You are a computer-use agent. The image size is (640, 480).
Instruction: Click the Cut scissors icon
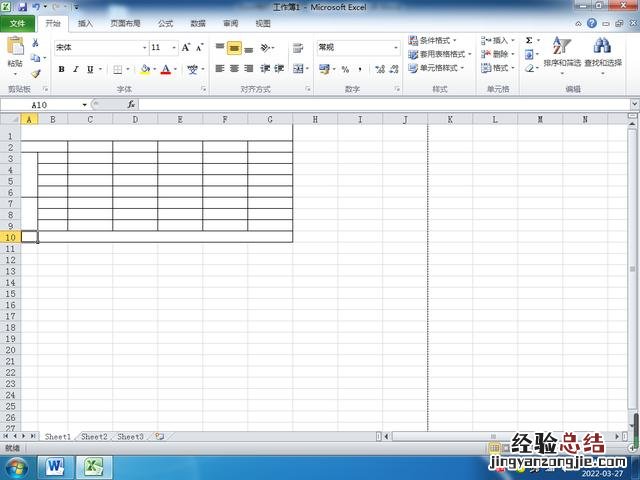(36, 43)
